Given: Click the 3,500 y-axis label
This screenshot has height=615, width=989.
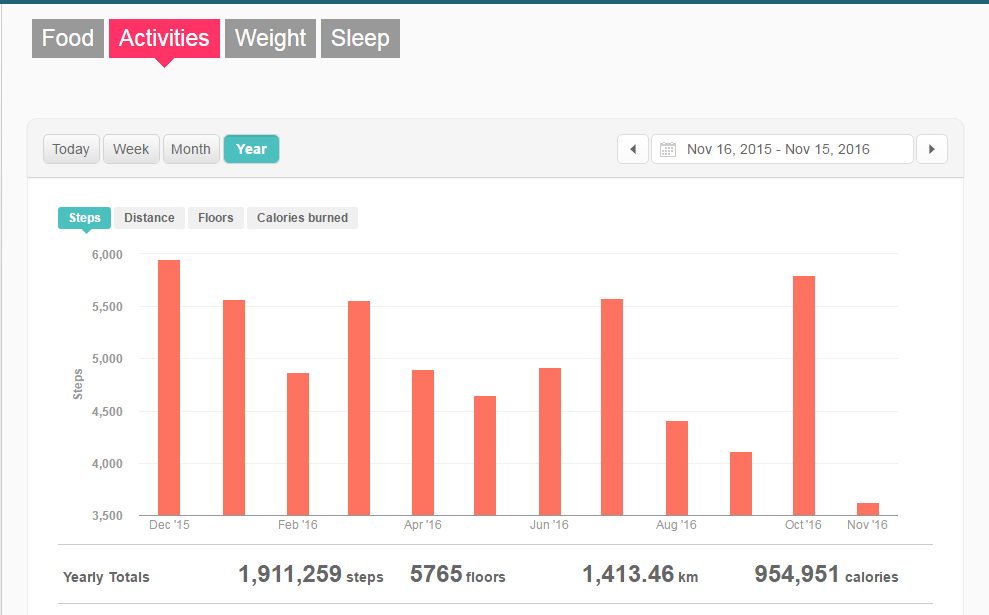Looking at the screenshot, I should coord(107,516).
